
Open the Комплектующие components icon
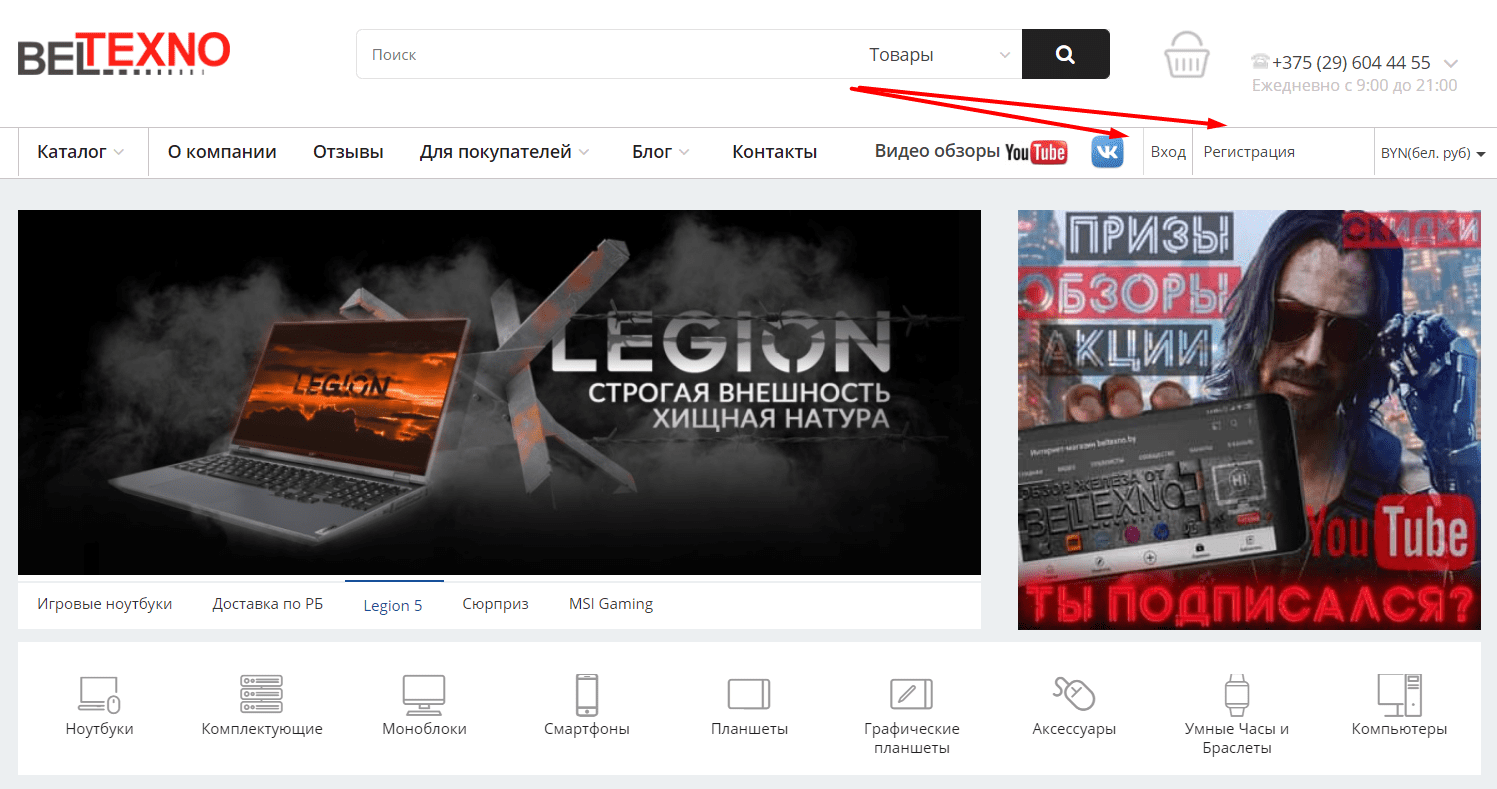pyautogui.click(x=262, y=694)
